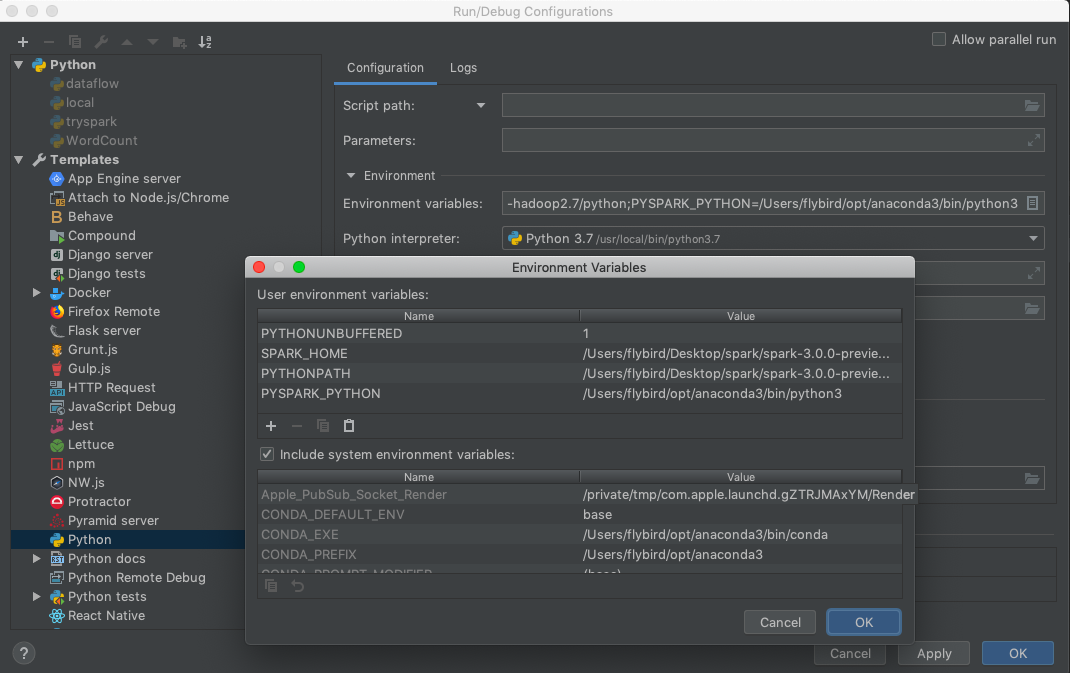
Task: Select the tryspark Python configuration
Action: pyautogui.click(x=83, y=122)
